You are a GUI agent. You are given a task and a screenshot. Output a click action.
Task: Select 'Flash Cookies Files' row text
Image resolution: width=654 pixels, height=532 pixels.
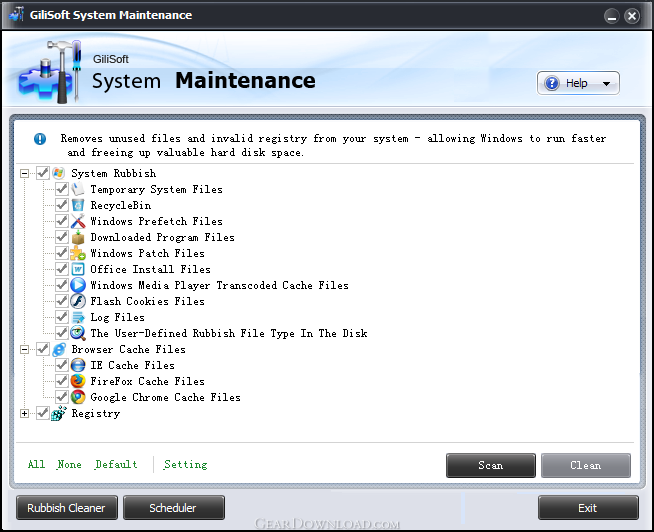click(x=147, y=301)
